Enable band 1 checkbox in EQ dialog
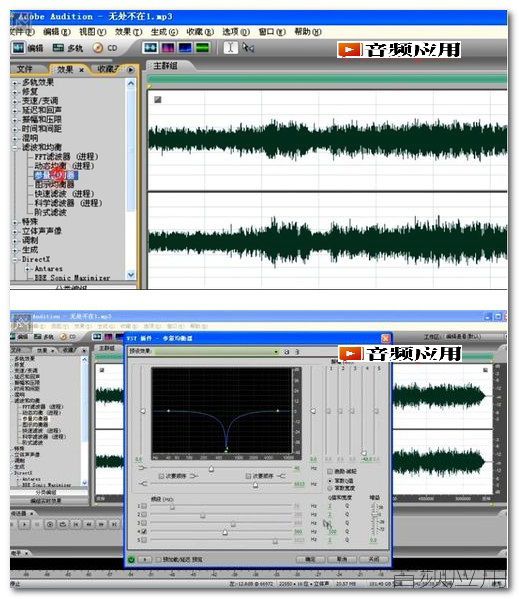The height and width of the screenshot is (599, 519). click(144, 506)
